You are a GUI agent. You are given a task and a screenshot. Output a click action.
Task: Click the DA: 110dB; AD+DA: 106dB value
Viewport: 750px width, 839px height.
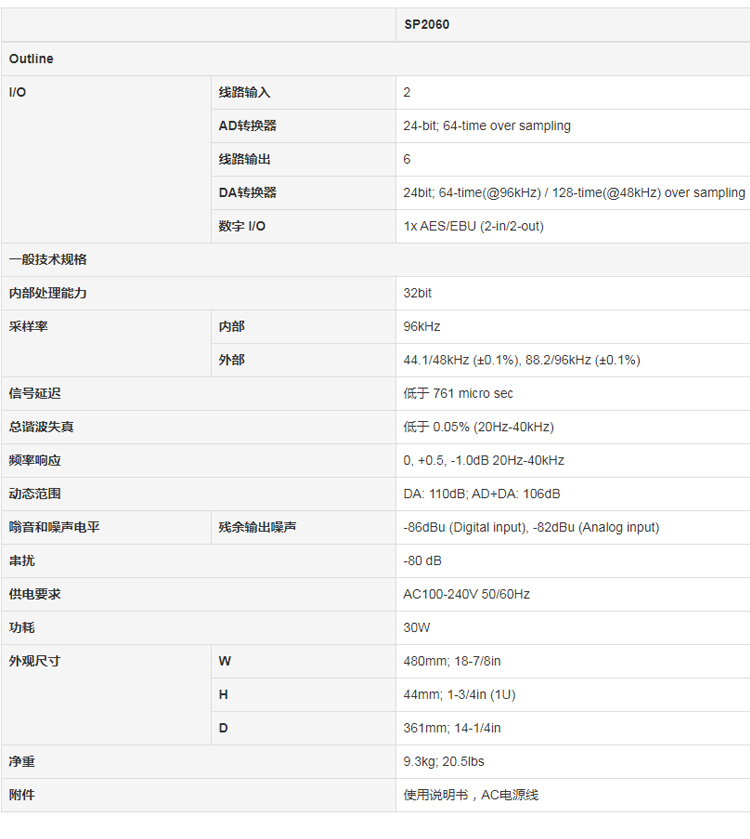click(481, 494)
